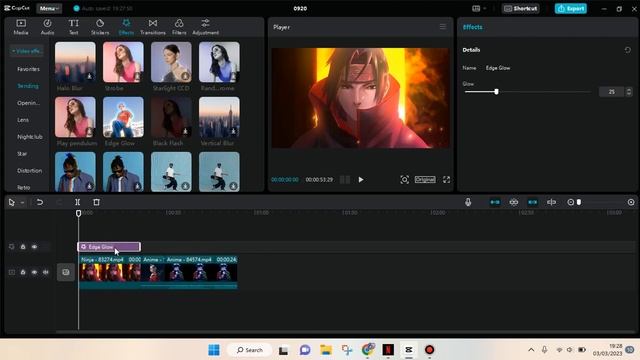Image resolution: width=640 pixels, height=360 pixels.
Task: Open the Media panel tab
Action: (x=21, y=27)
